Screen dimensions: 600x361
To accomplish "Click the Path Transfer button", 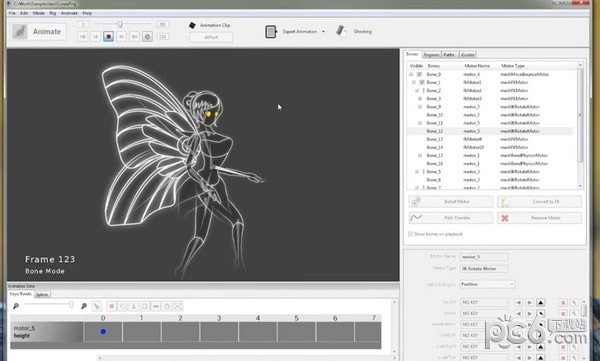I will [451, 218].
